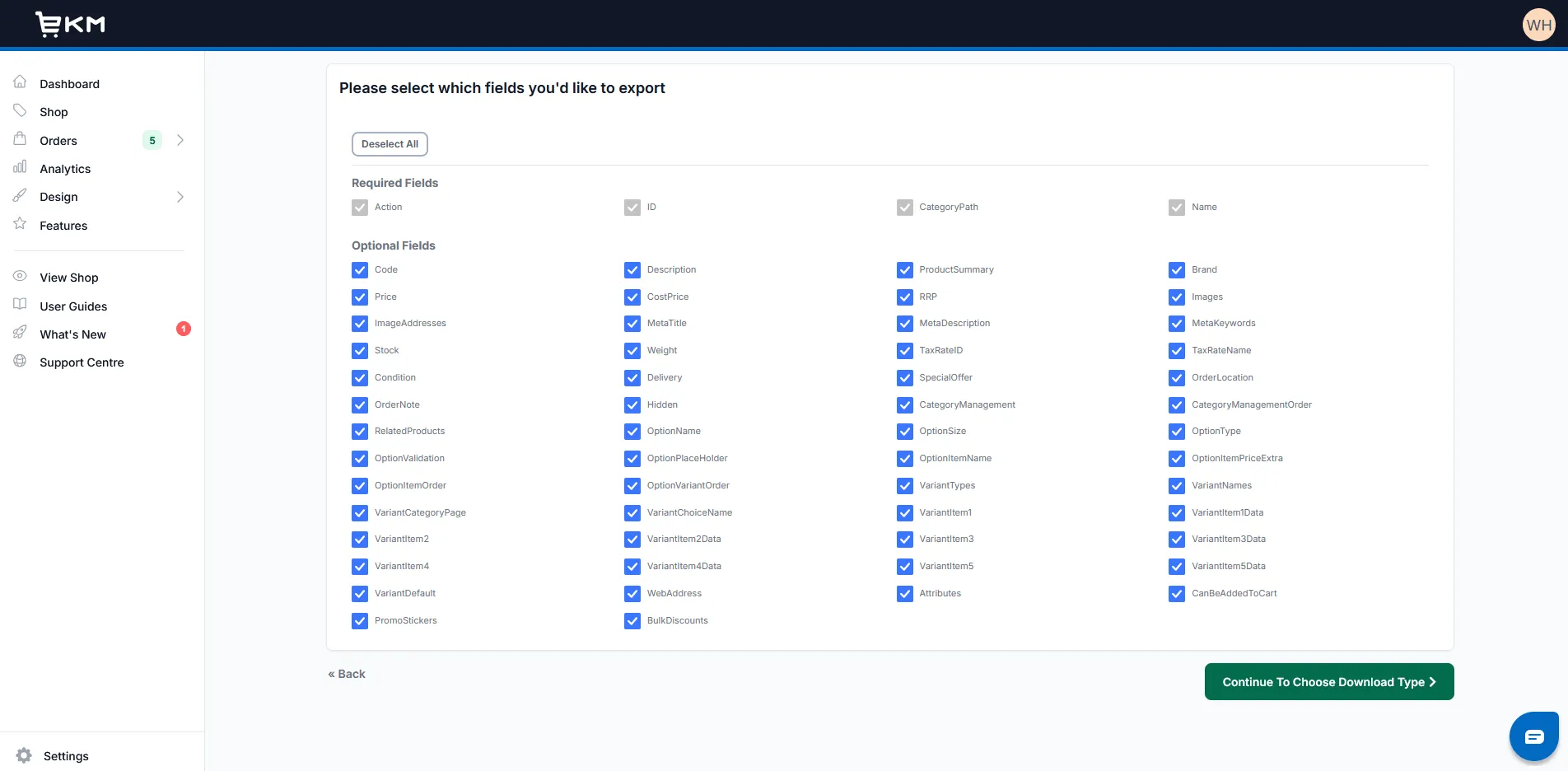Click Continue To Choose Download Type
1568x771 pixels.
coord(1329,682)
